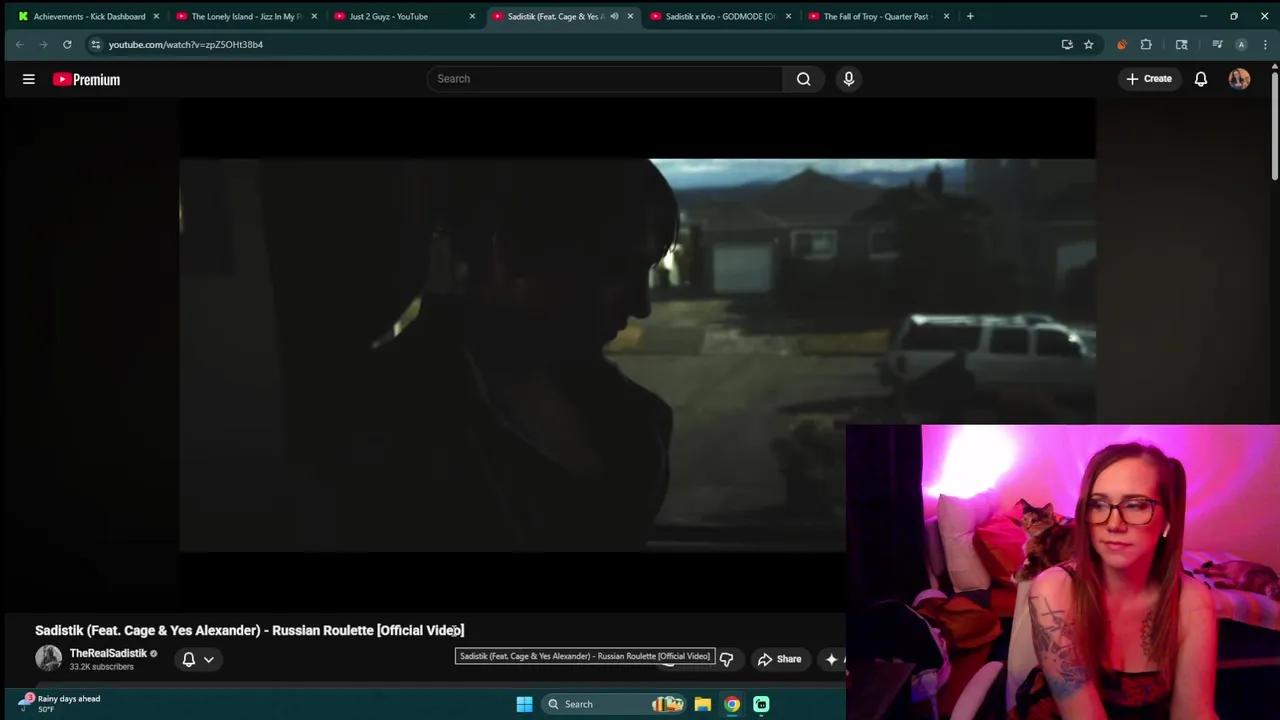Open the green app icon in taskbar
Screen dimensions: 1280x720
[761, 704]
